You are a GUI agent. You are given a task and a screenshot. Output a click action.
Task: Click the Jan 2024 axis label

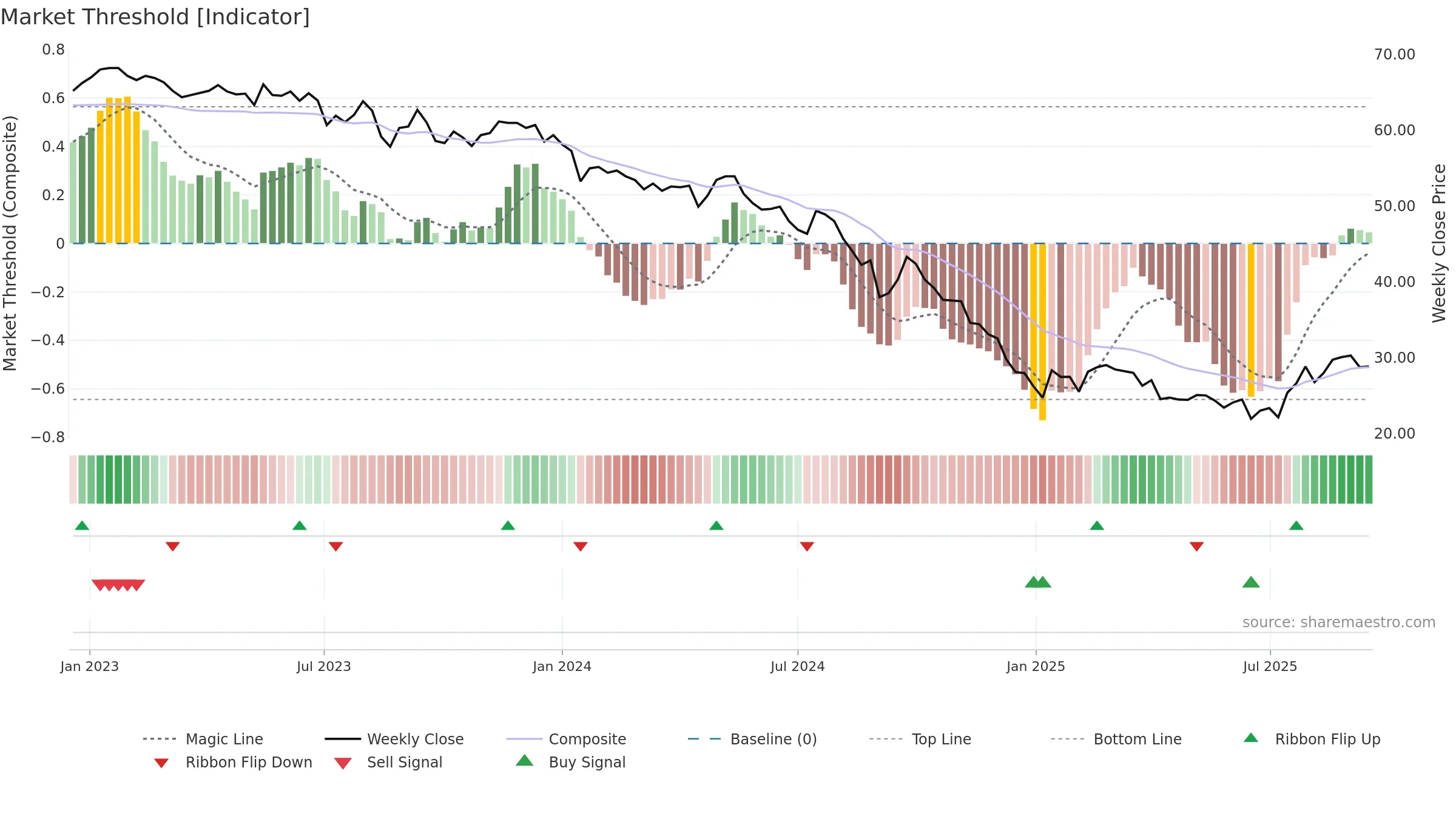pyautogui.click(x=562, y=666)
